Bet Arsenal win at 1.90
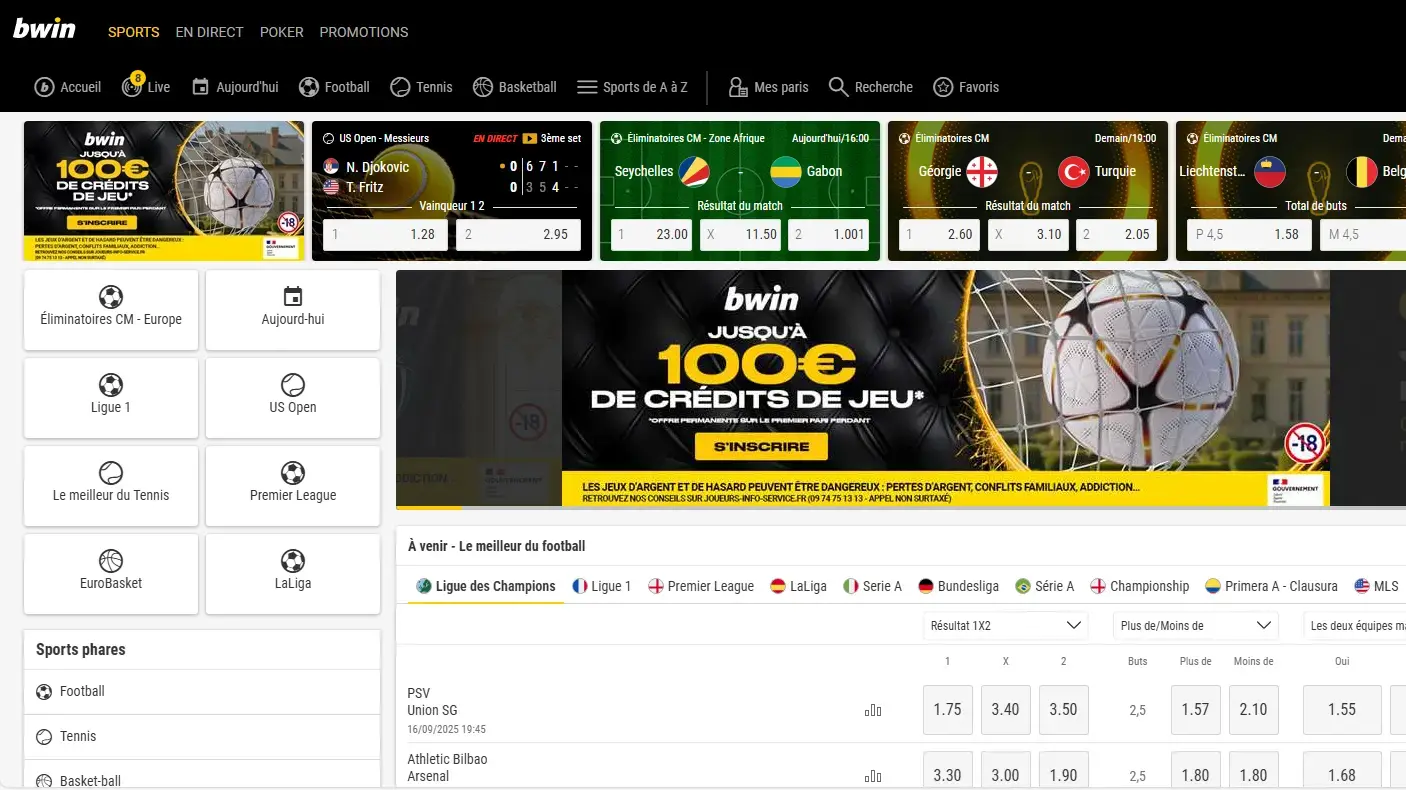The height and width of the screenshot is (790, 1406). 1063,771
